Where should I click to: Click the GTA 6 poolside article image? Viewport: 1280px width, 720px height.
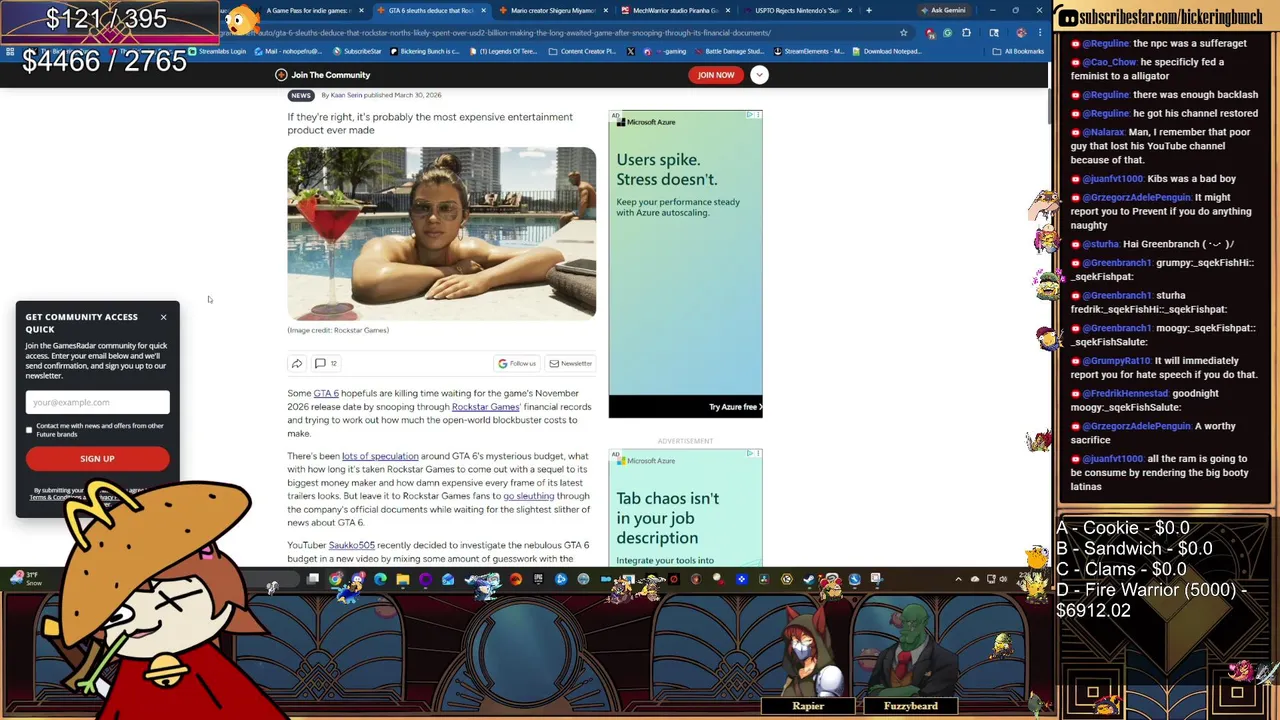click(x=441, y=234)
